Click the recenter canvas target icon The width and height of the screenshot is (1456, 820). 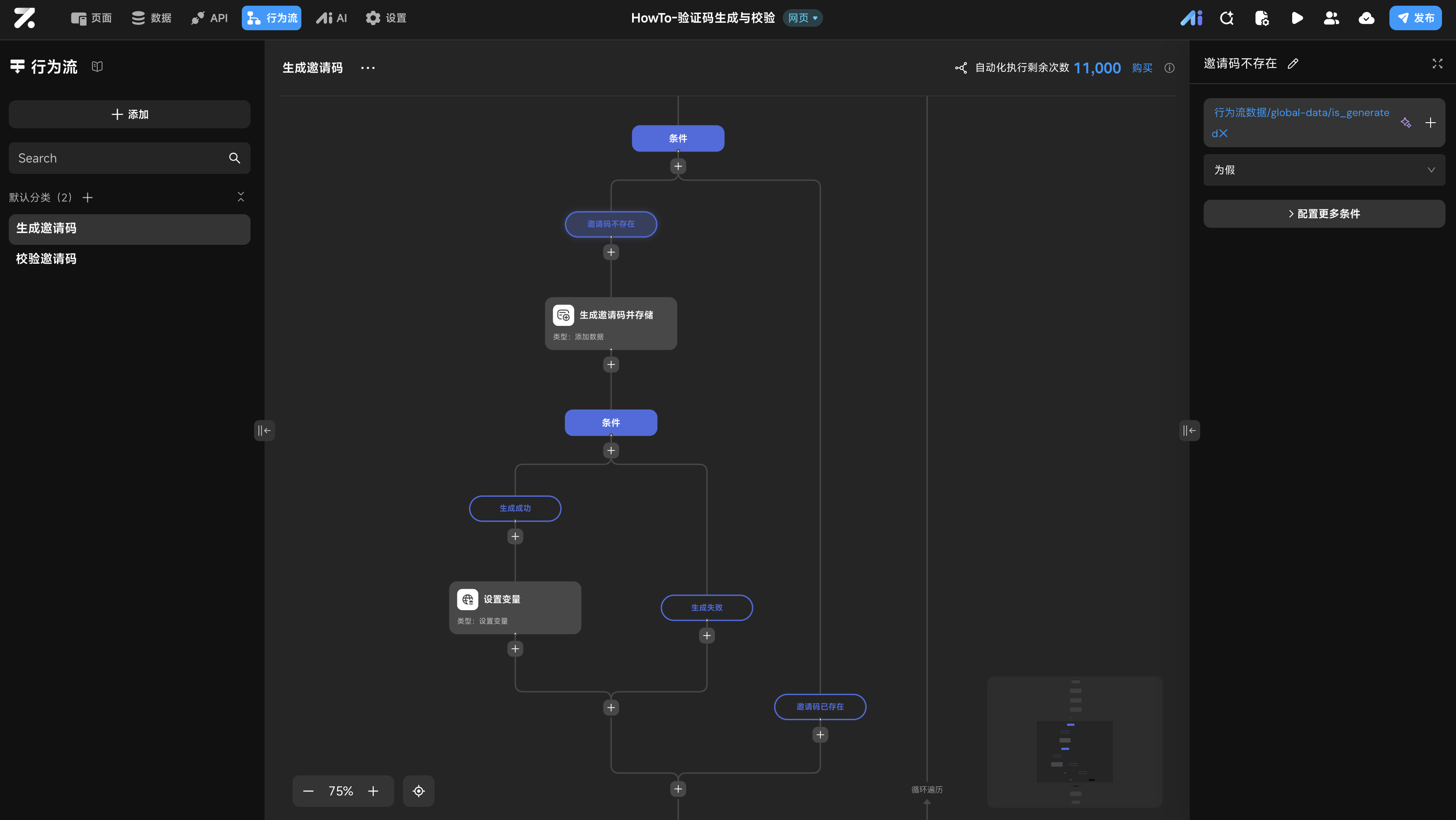pos(418,791)
